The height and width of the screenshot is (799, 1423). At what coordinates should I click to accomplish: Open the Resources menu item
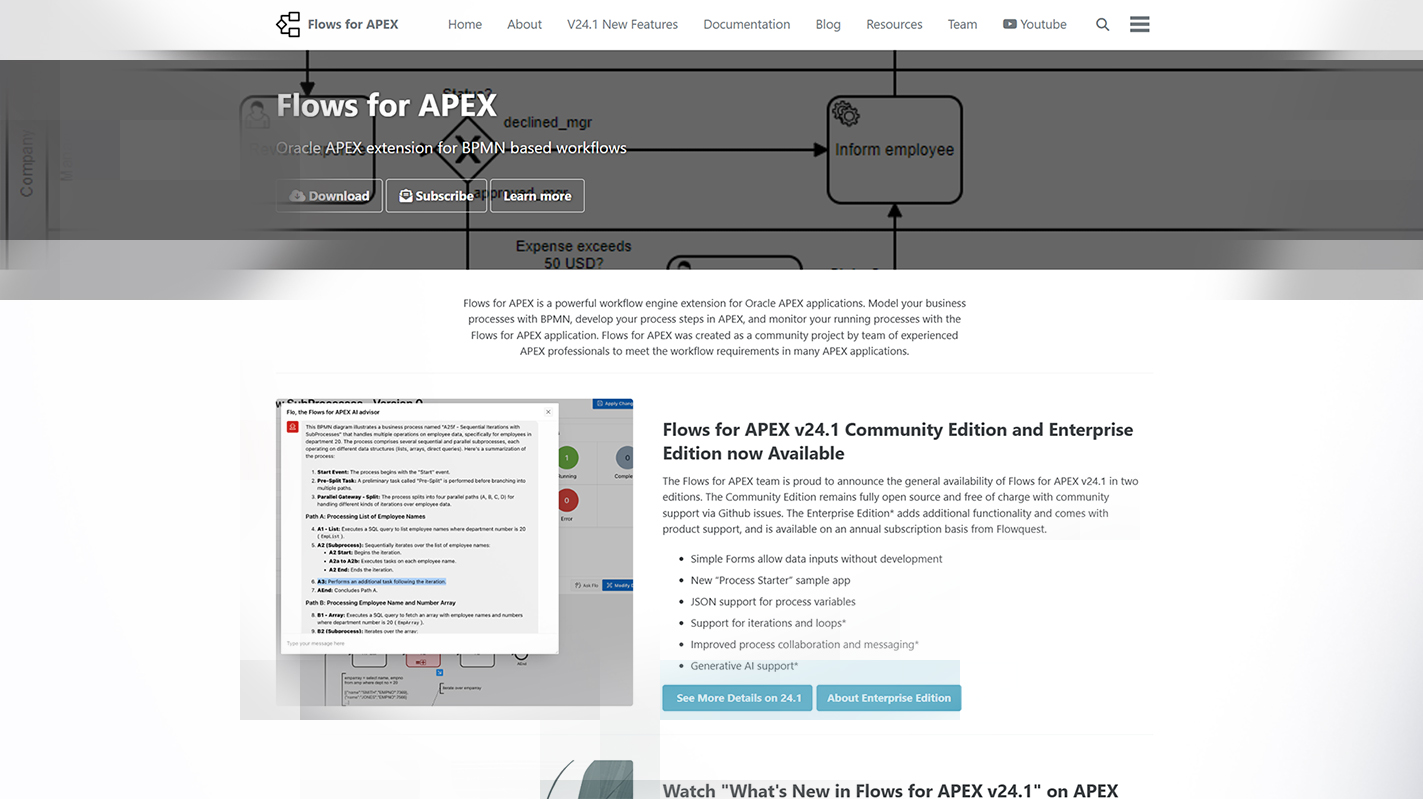894,25
